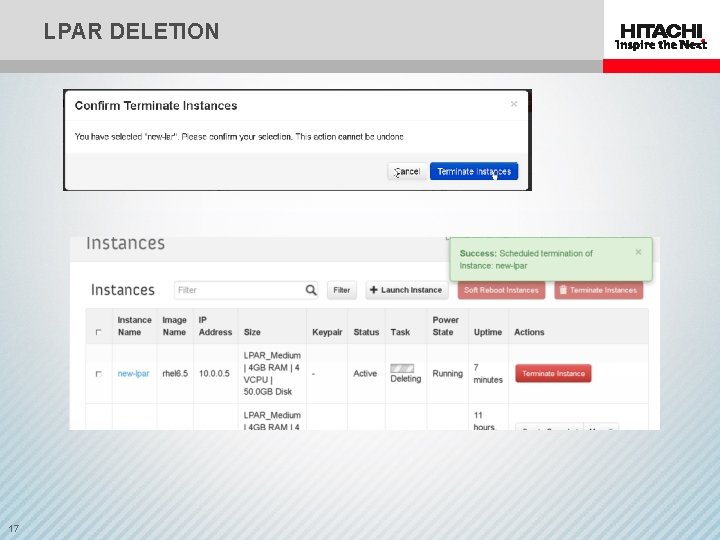Click the trash icon on Terminate Instances
The width and height of the screenshot is (720, 540).
pyautogui.click(x=563, y=290)
